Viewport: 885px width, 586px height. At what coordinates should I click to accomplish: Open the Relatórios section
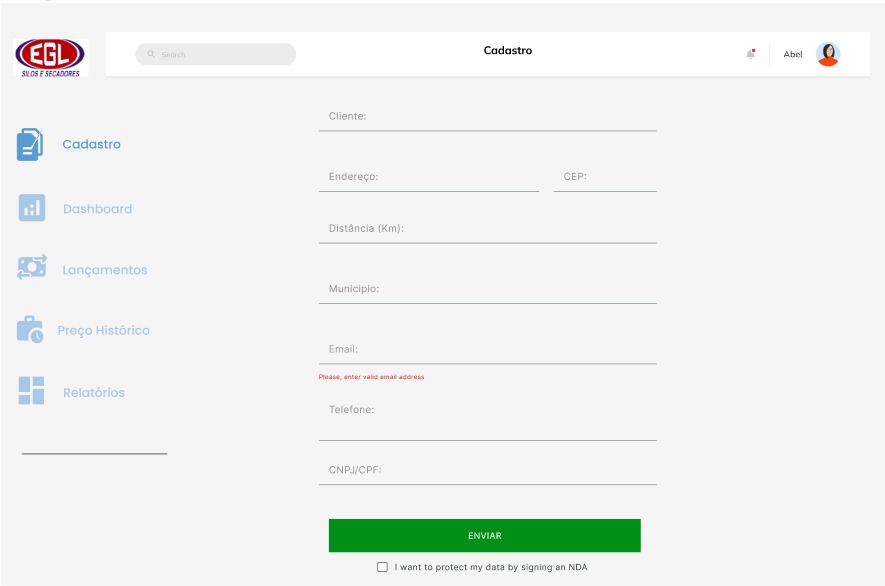click(94, 393)
